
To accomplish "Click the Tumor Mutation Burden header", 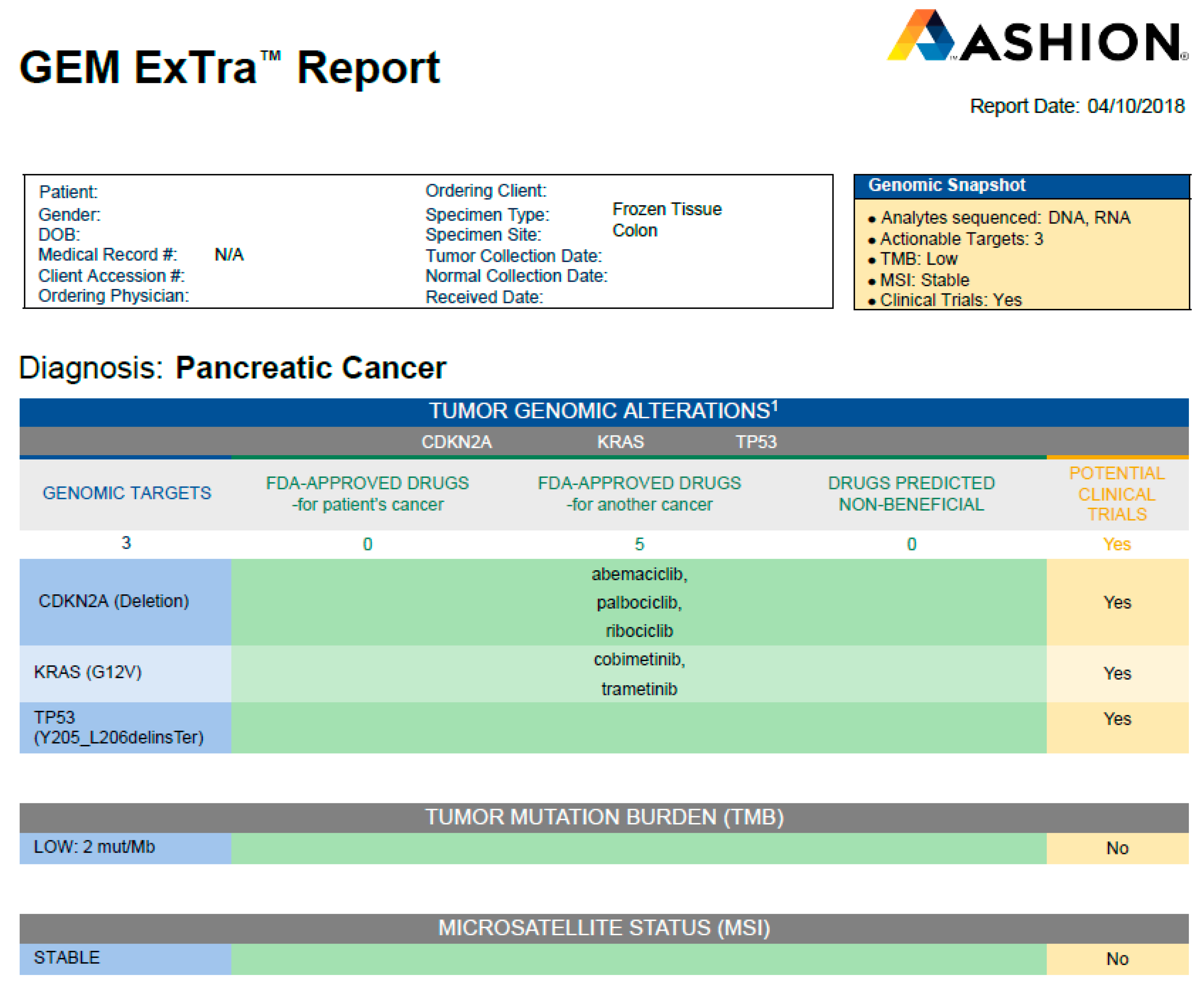I will point(604,817).
